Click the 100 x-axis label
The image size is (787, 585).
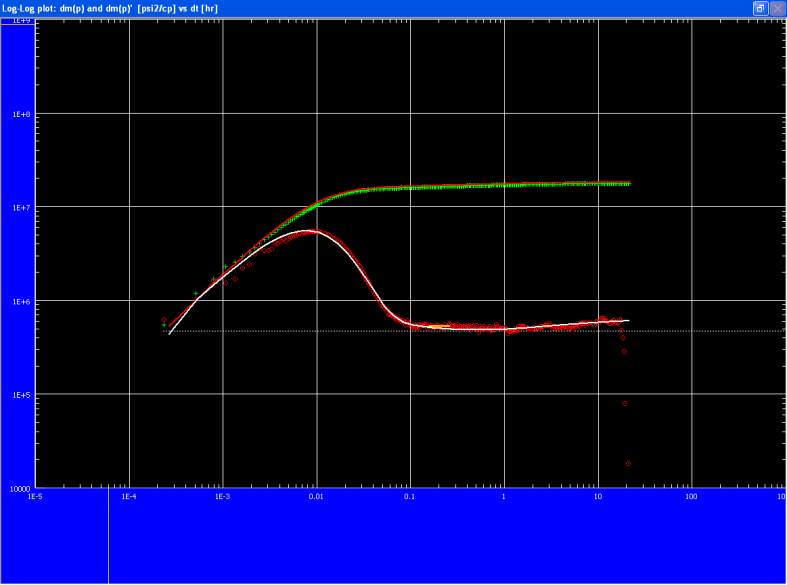tap(691, 496)
